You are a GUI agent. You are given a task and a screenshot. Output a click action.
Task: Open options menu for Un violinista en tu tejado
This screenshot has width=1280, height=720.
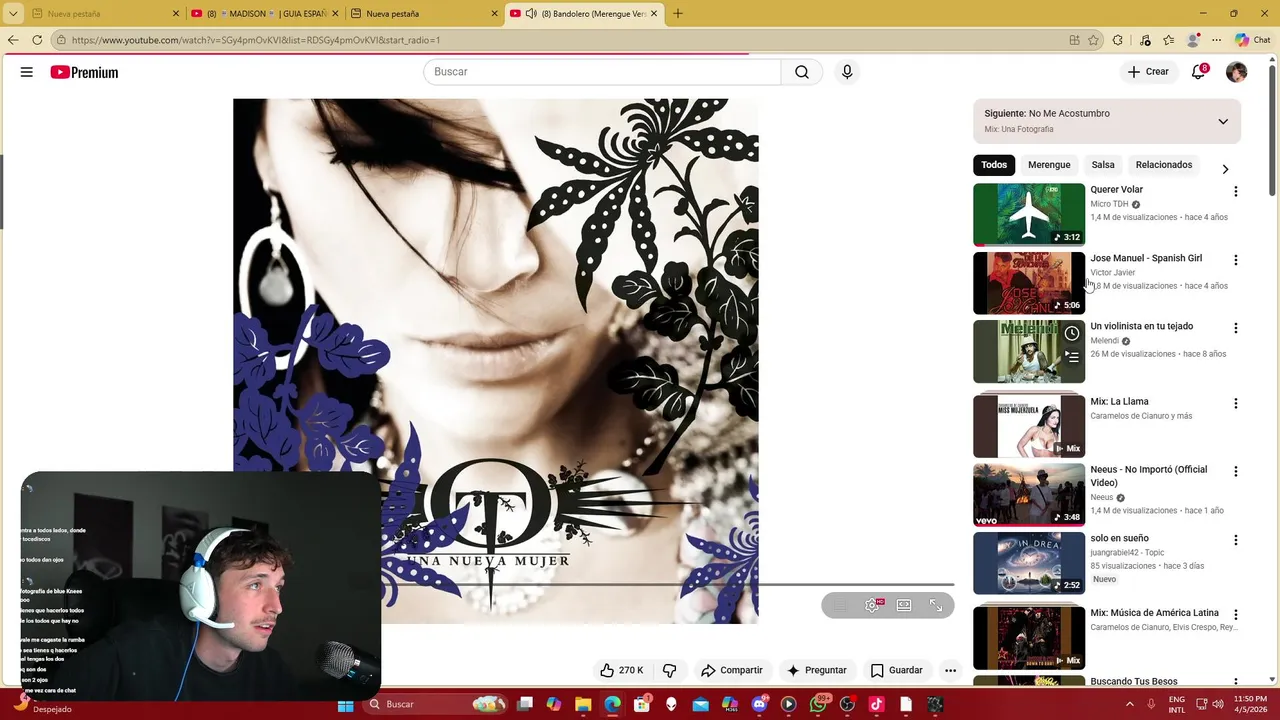[x=1235, y=328]
